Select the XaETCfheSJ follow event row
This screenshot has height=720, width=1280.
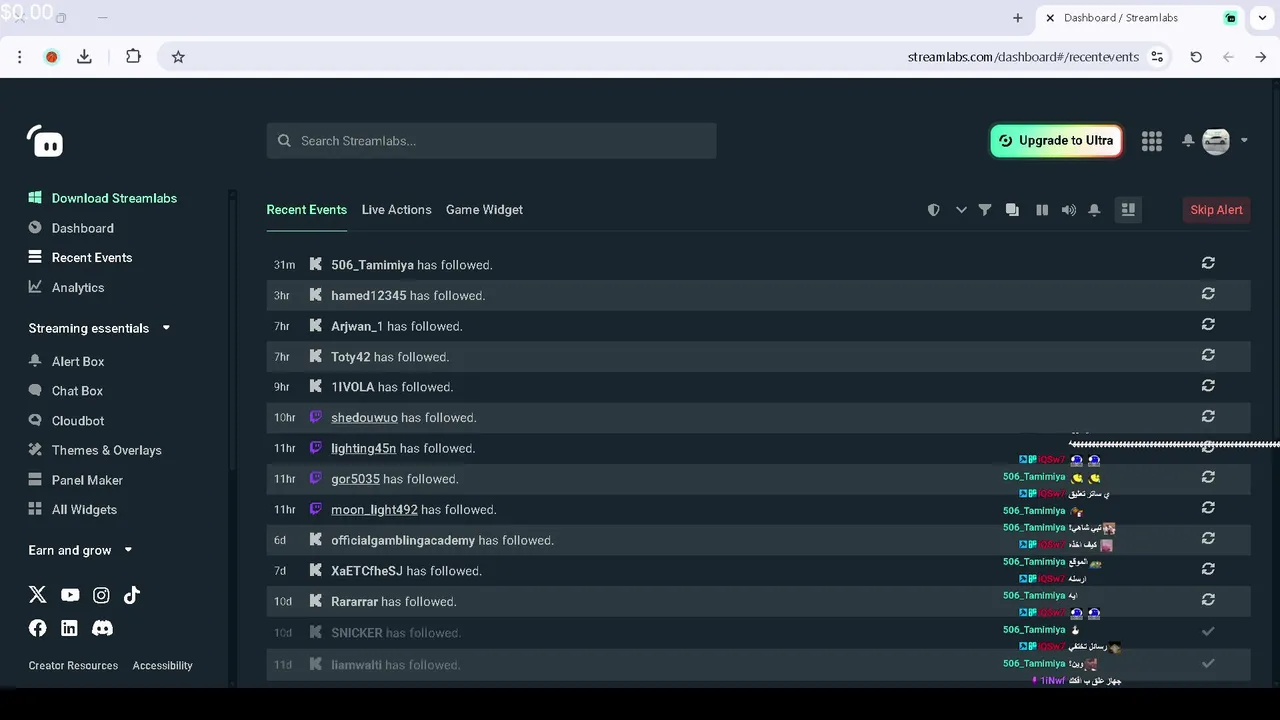coord(758,571)
